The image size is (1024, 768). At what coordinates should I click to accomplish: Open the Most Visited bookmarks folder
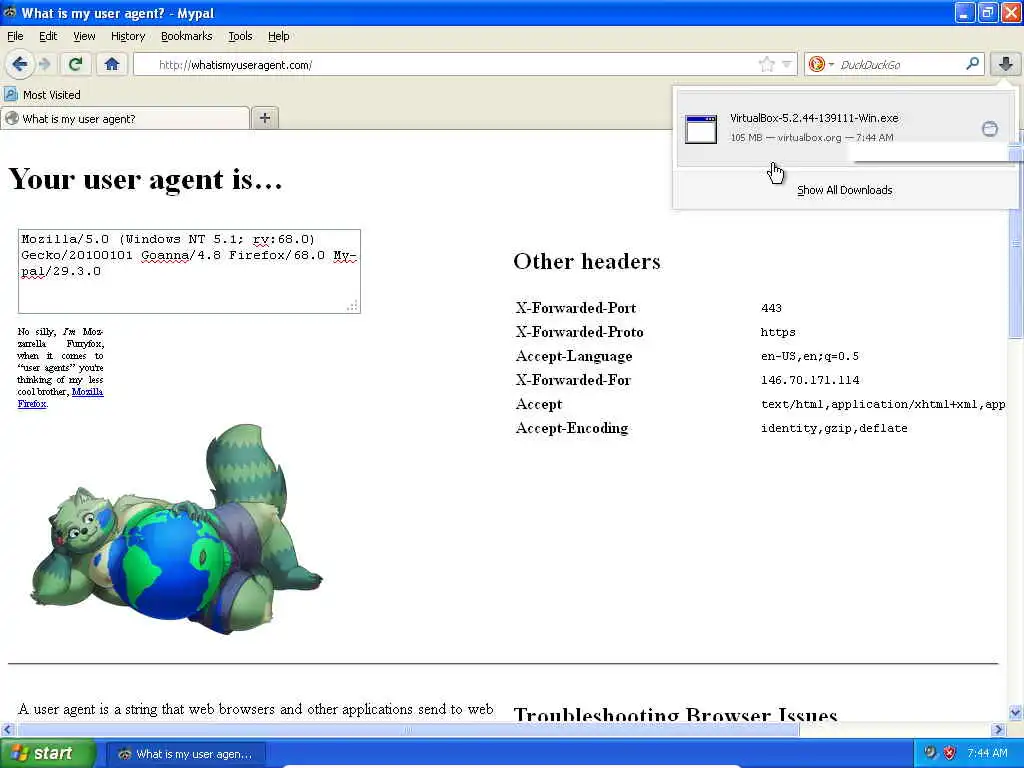click(x=42, y=95)
